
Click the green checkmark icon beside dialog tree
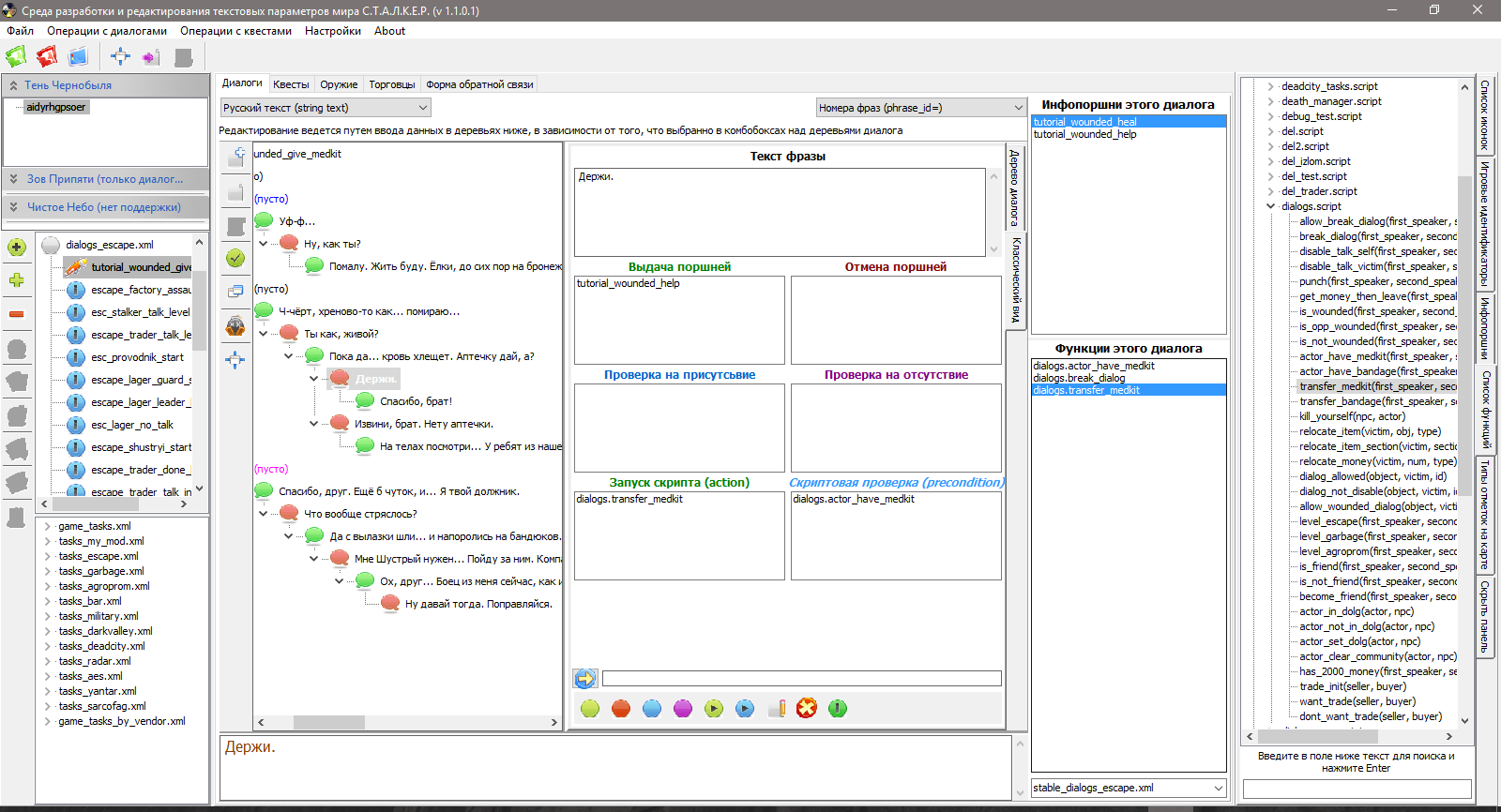pos(235,258)
